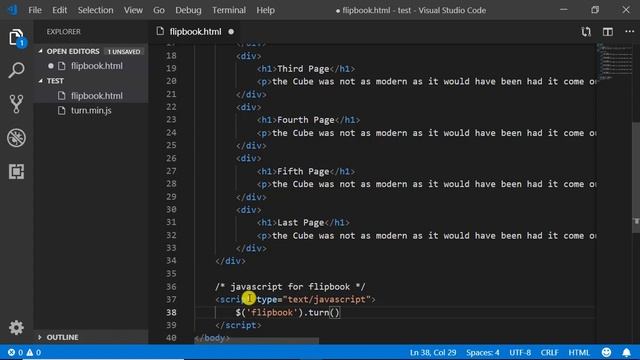Select the flipbook.html editor tab
This screenshot has width=640, height=360.
click(x=195, y=31)
